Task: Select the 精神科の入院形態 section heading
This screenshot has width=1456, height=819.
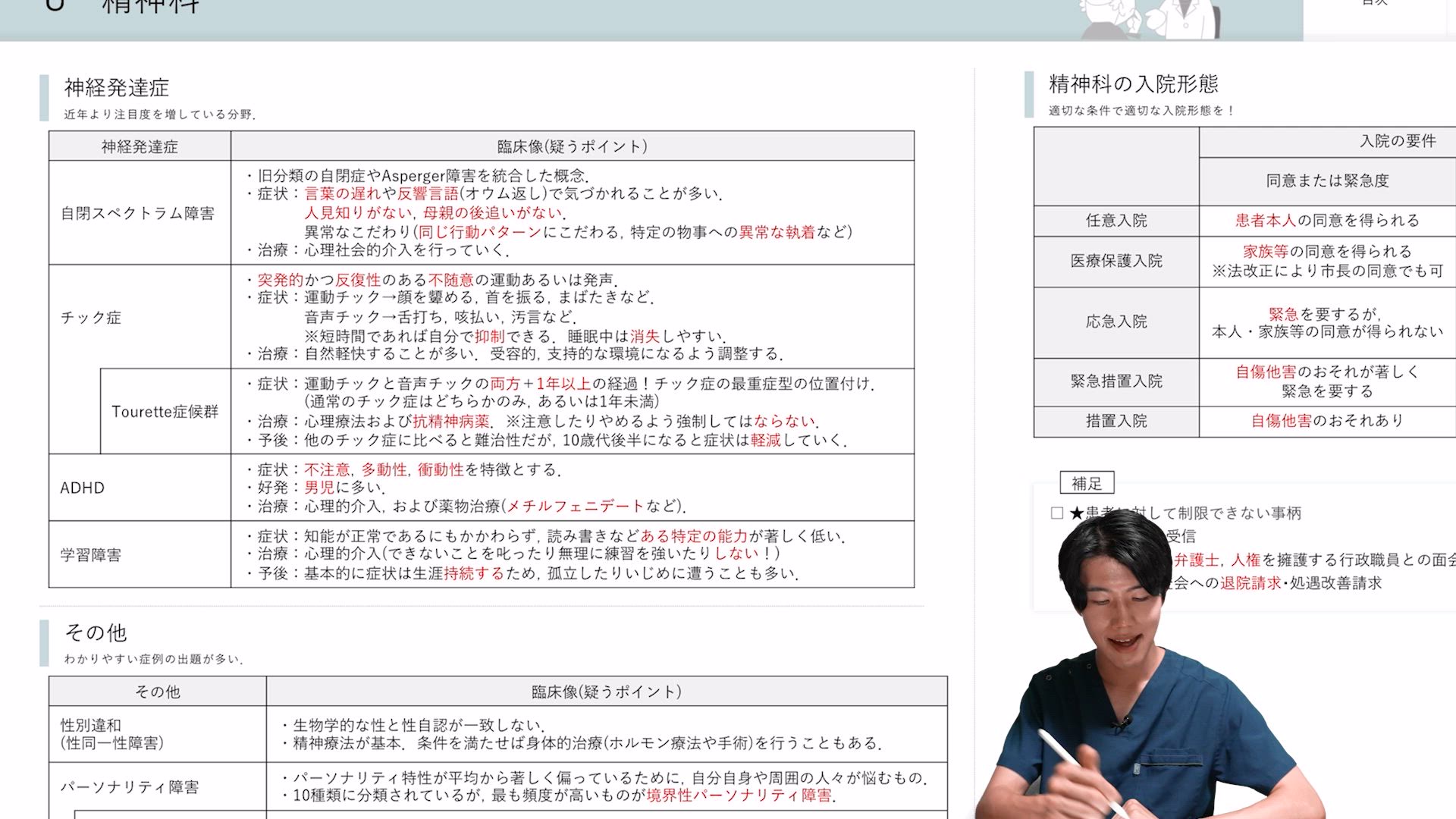Action: (1133, 83)
